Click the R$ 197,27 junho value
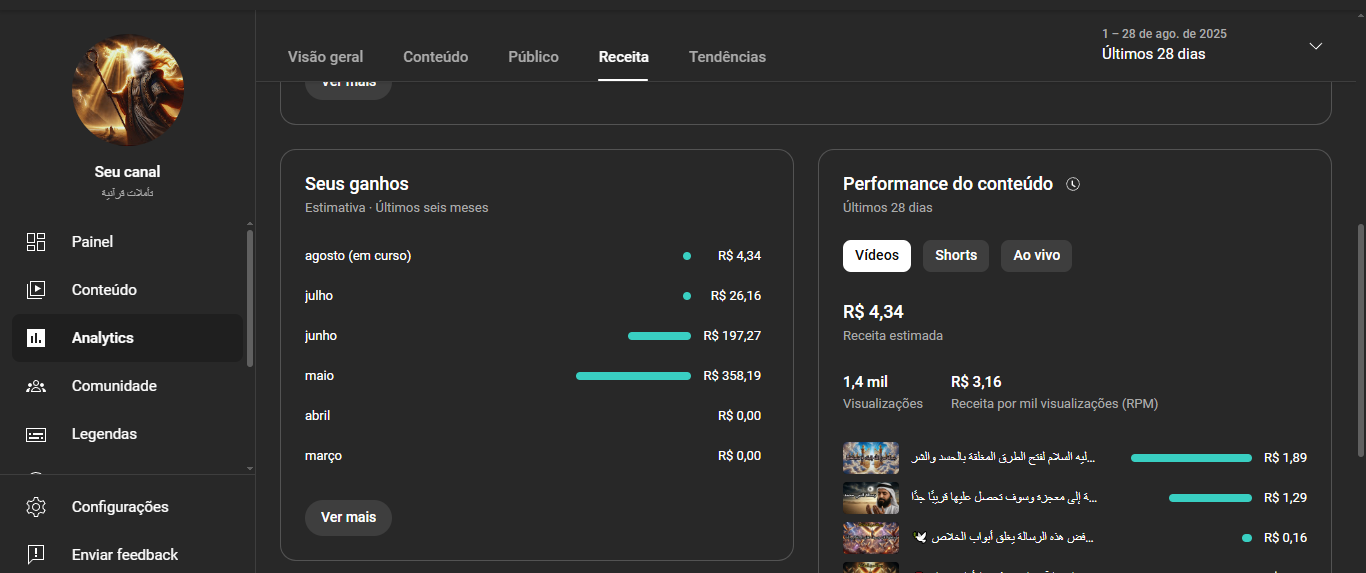The image size is (1366, 573). (732, 336)
